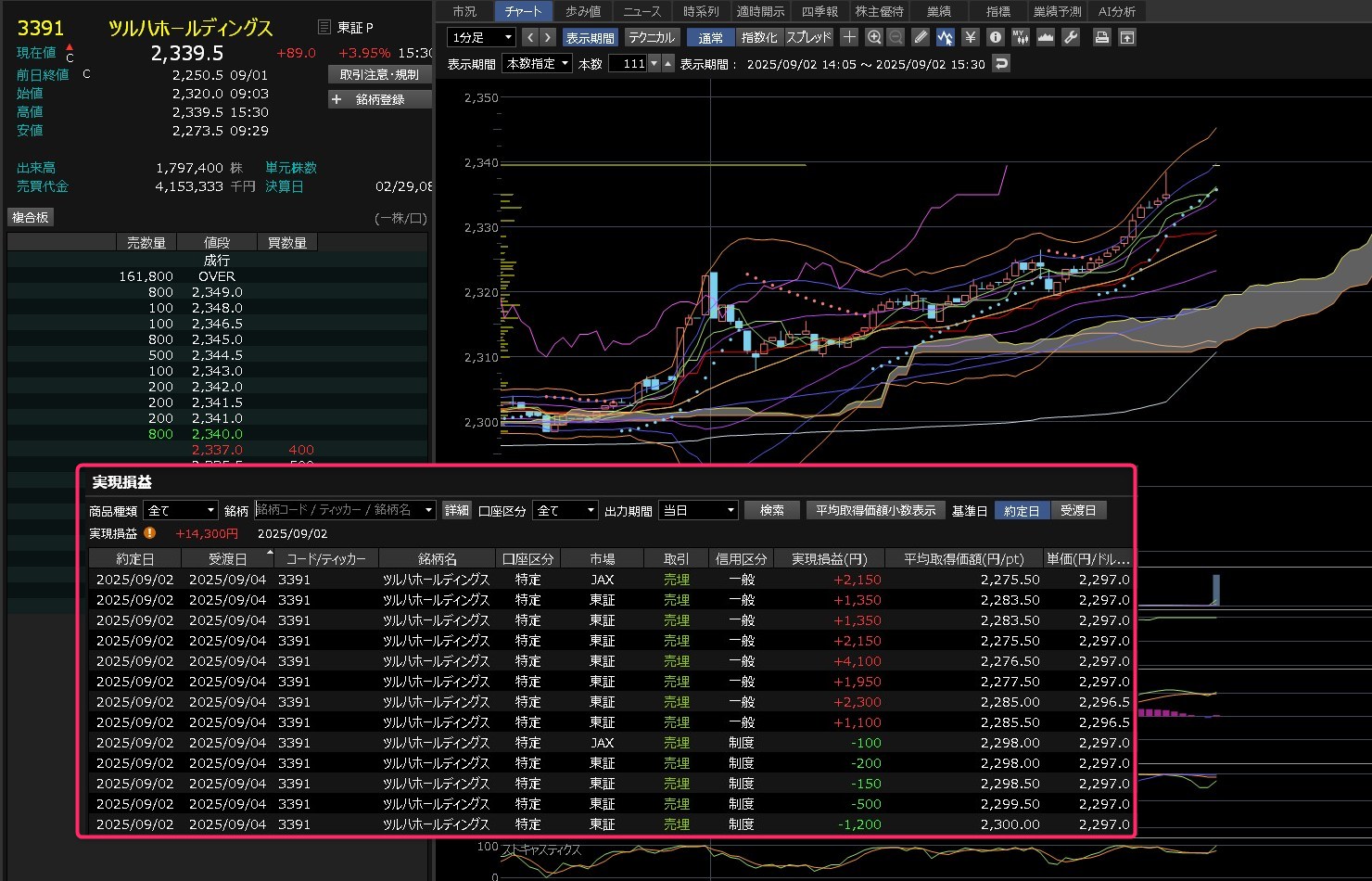Viewport: 1372px width, 881px height.
Task: Switch to the 業績予測 tab
Action: point(1057,11)
